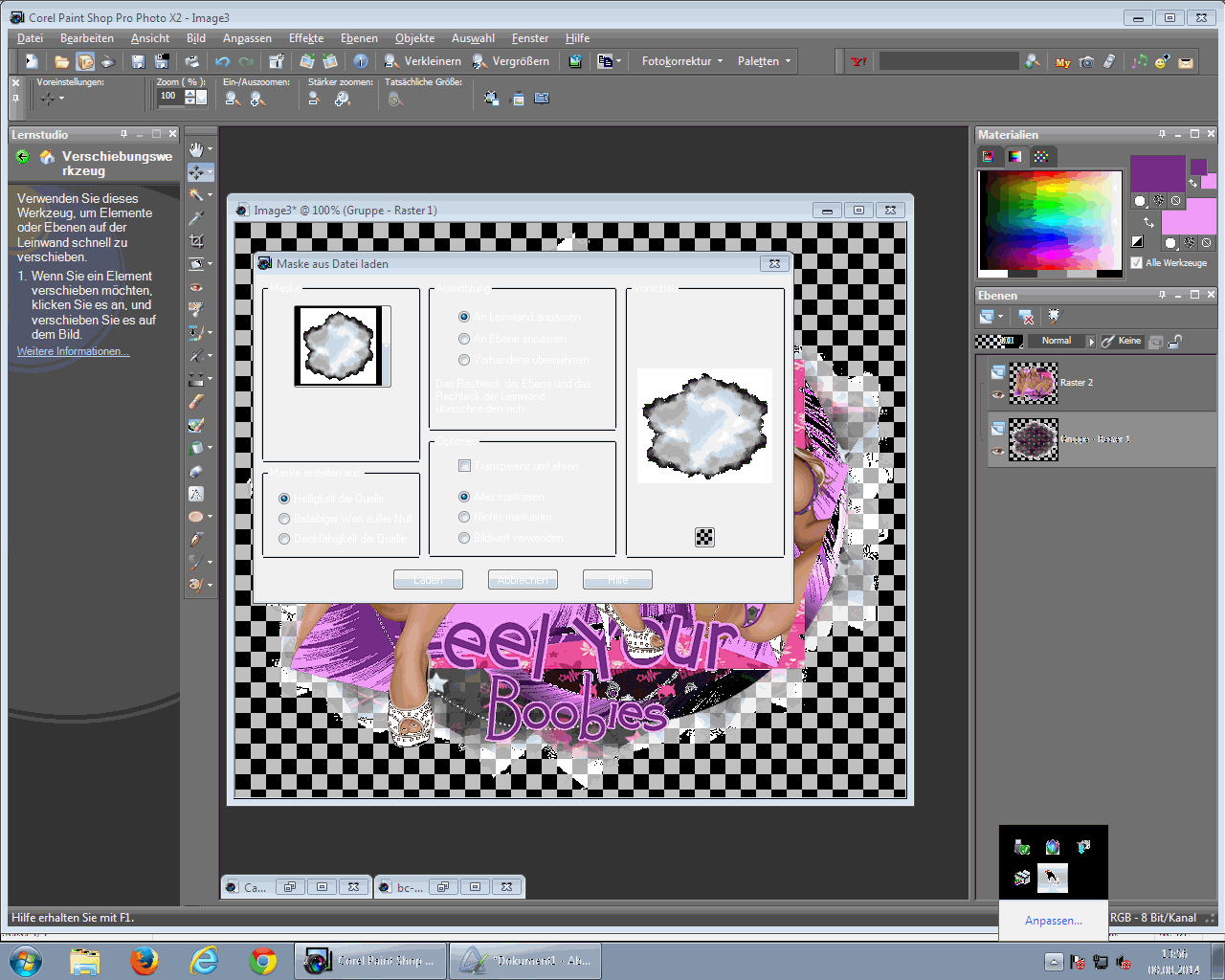
Task: Open Windows Explorer from the taskbar
Action: point(85,960)
